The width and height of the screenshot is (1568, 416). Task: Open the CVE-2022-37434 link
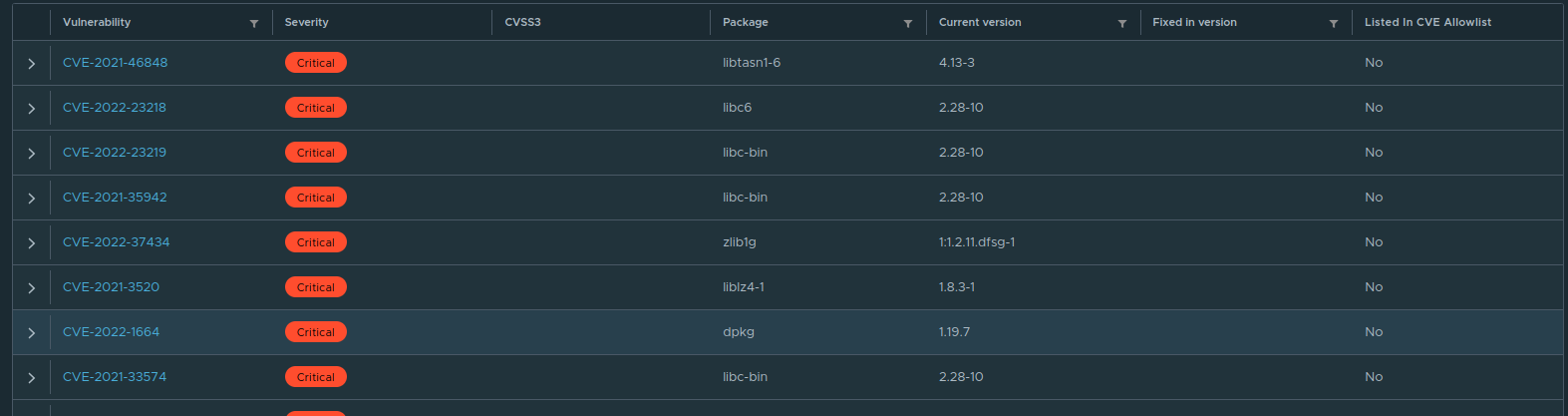coord(116,242)
